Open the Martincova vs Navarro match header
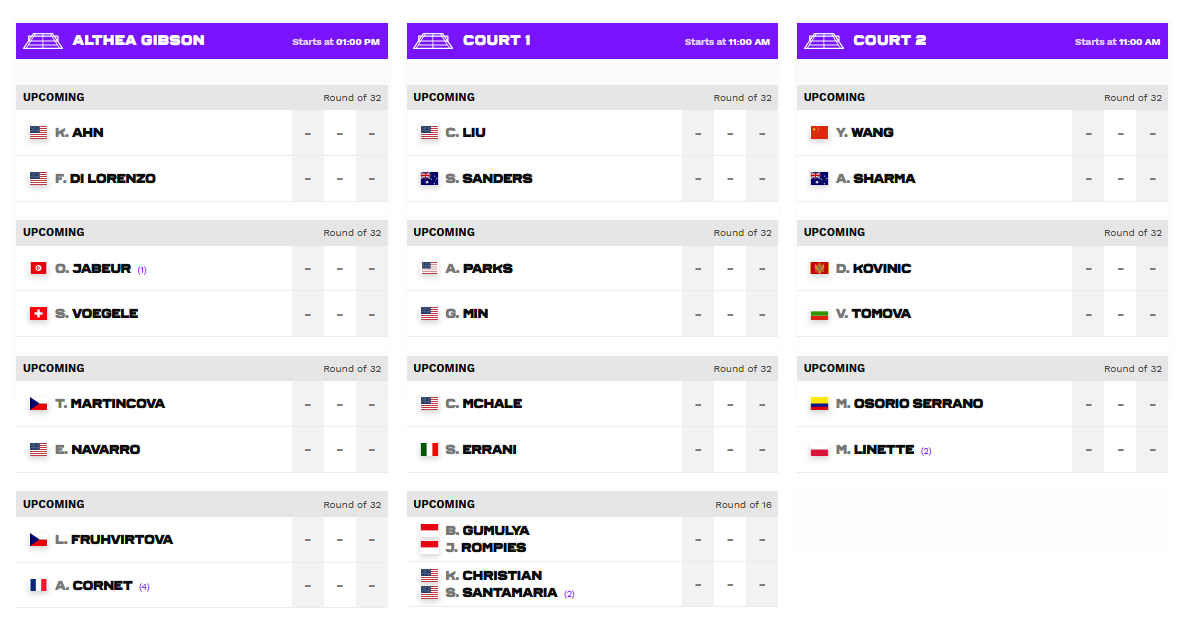This screenshot has height=622, width=1180. click(202, 369)
